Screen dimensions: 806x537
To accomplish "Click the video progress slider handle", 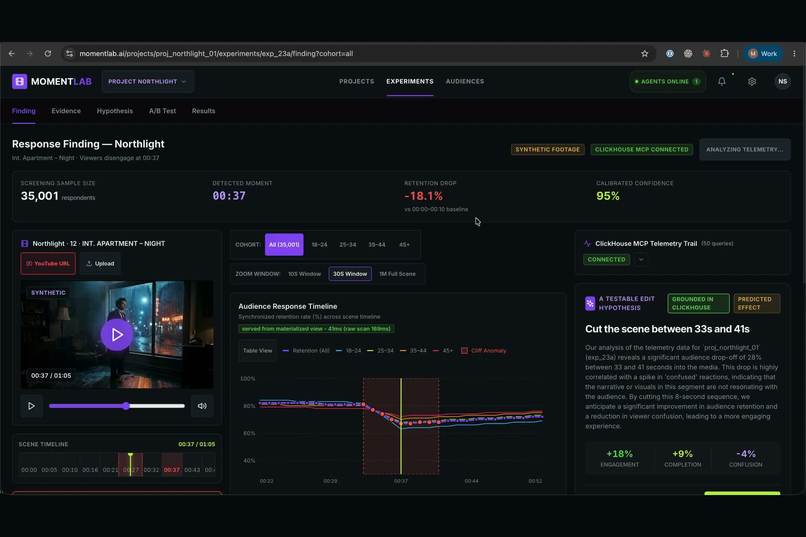I will coord(126,406).
